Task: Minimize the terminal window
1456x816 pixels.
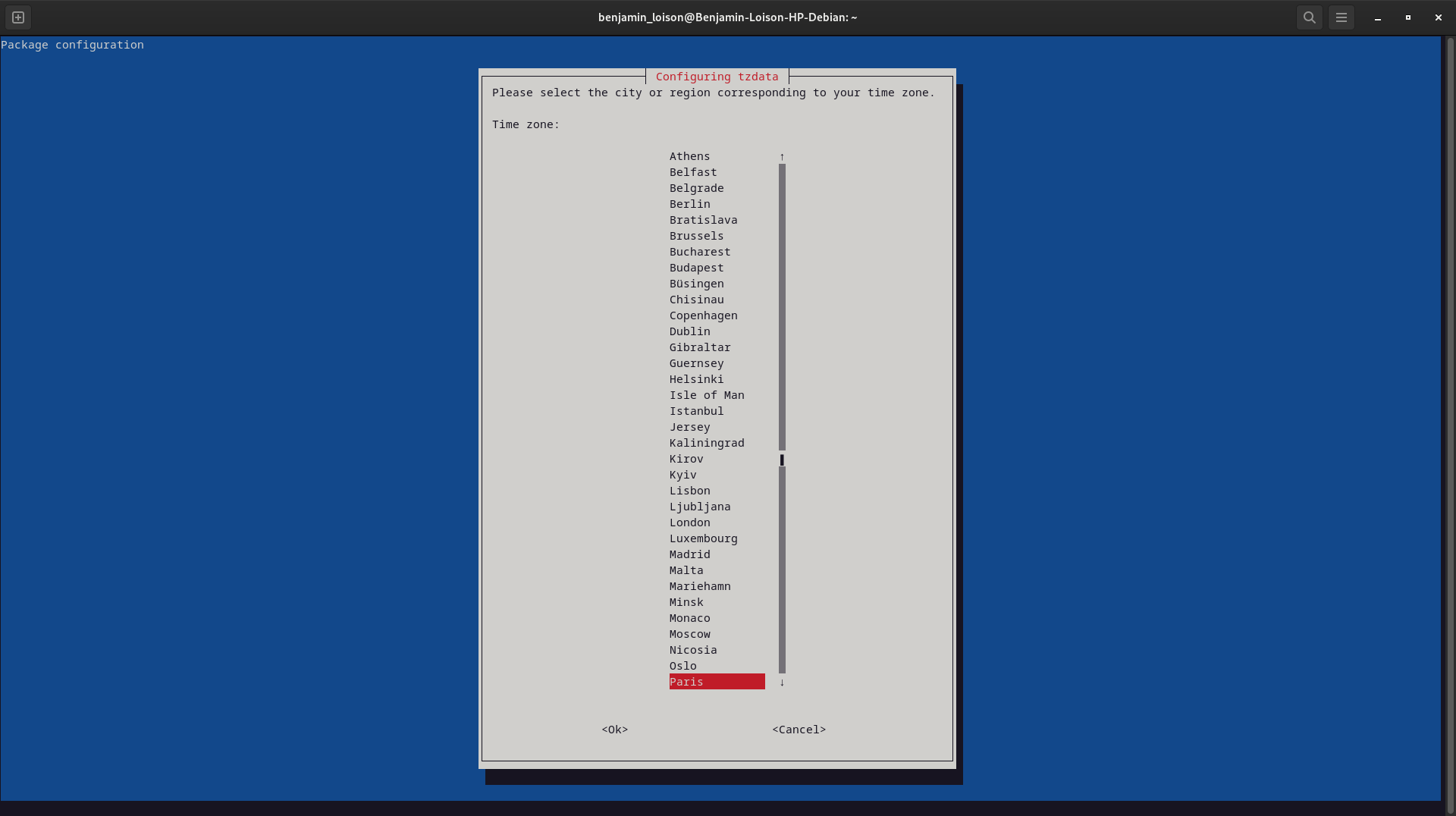Action: [1377, 17]
